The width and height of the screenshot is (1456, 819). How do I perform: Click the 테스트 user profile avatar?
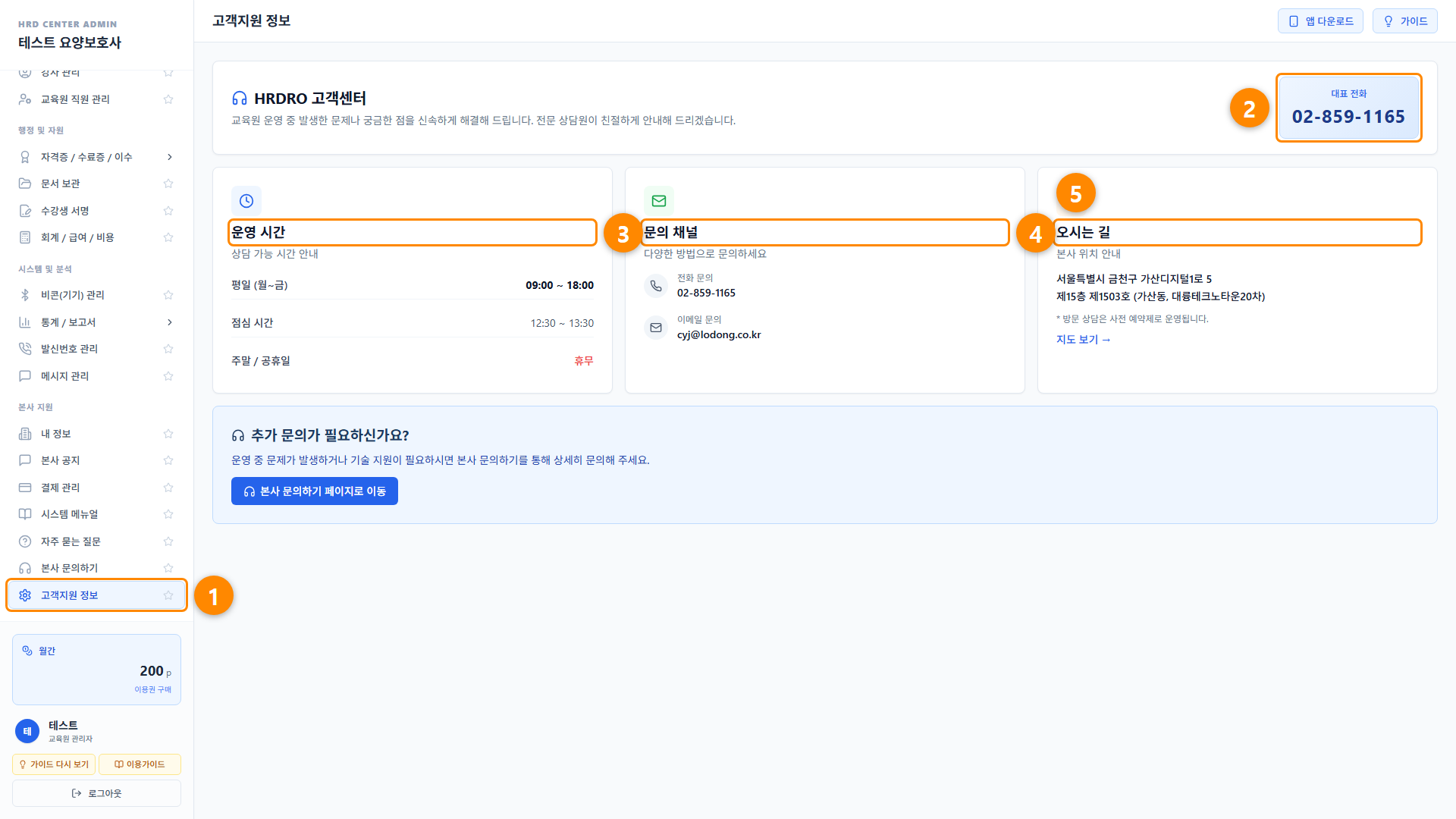pos(27,731)
